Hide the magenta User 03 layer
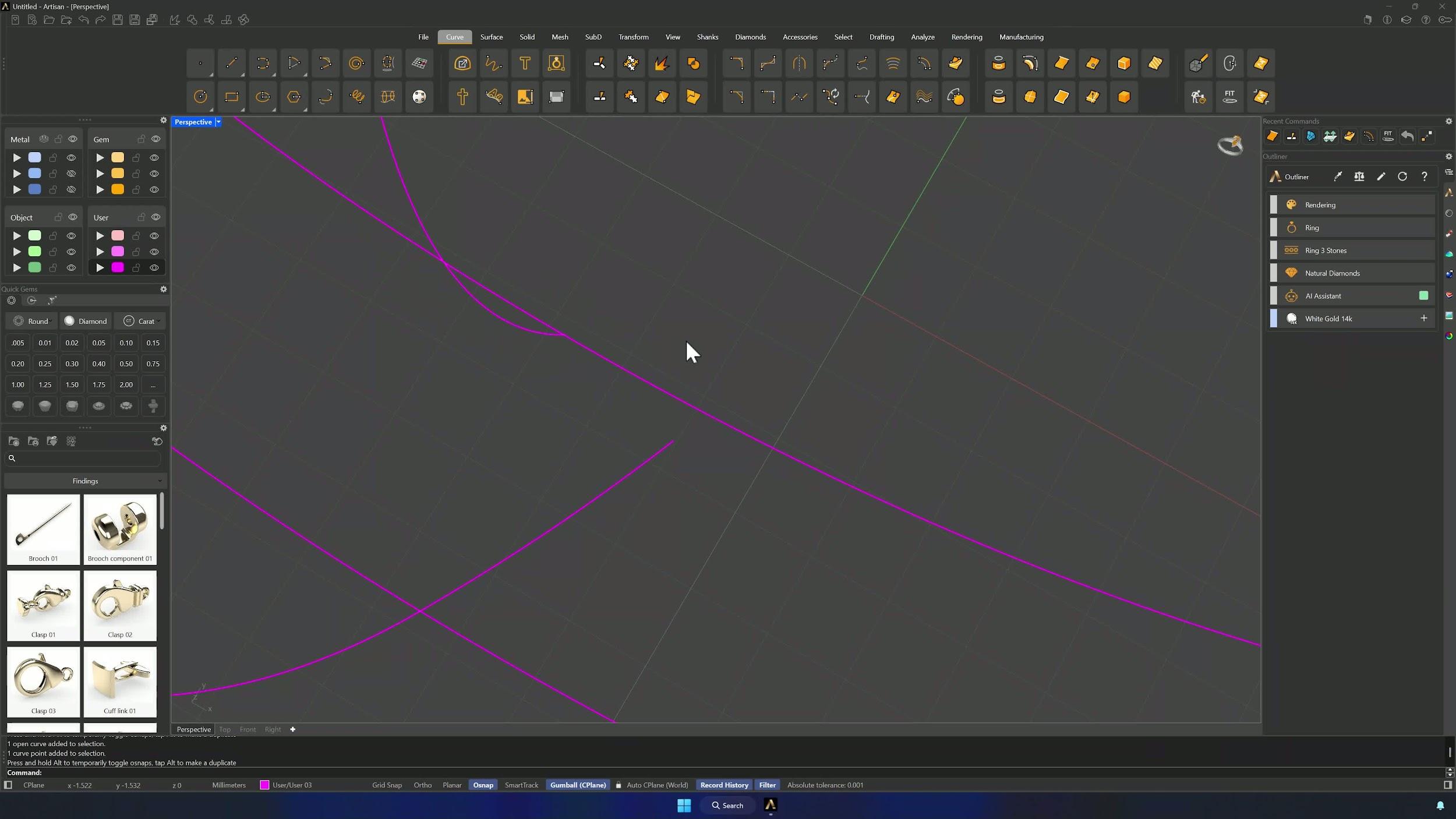This screenshot has height=819, width=1456. (x=154, y=268)
